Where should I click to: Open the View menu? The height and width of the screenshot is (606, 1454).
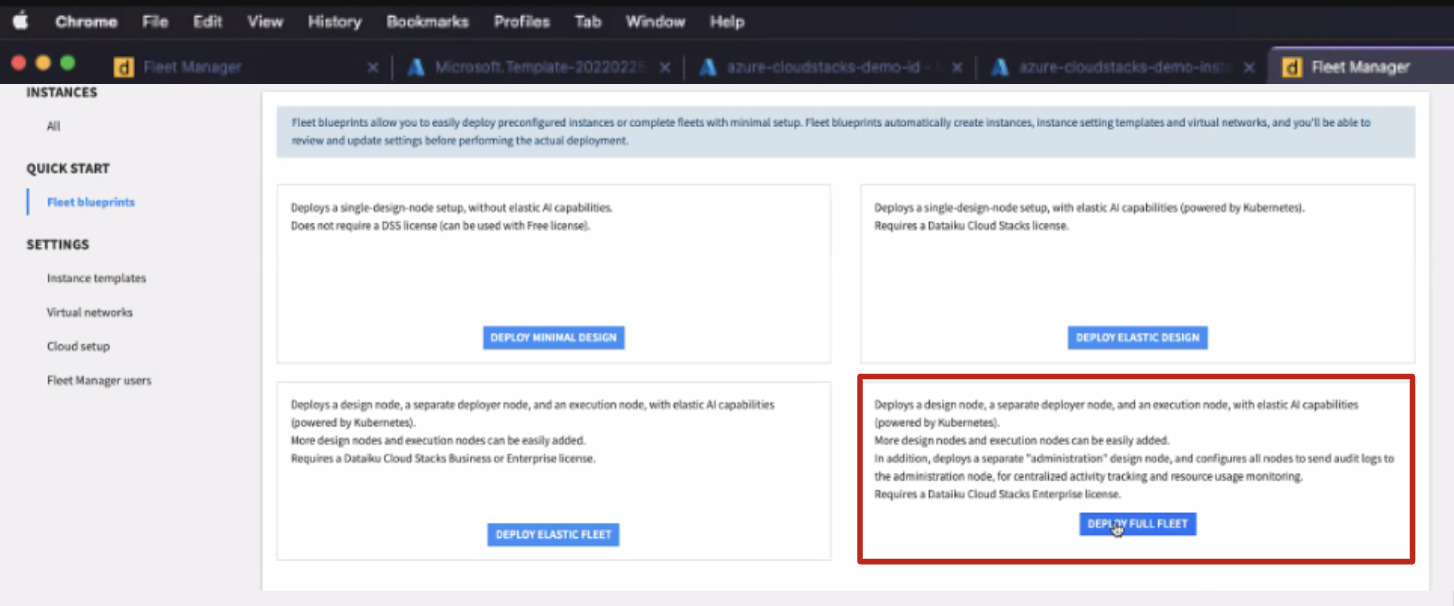tap(265, 21)
